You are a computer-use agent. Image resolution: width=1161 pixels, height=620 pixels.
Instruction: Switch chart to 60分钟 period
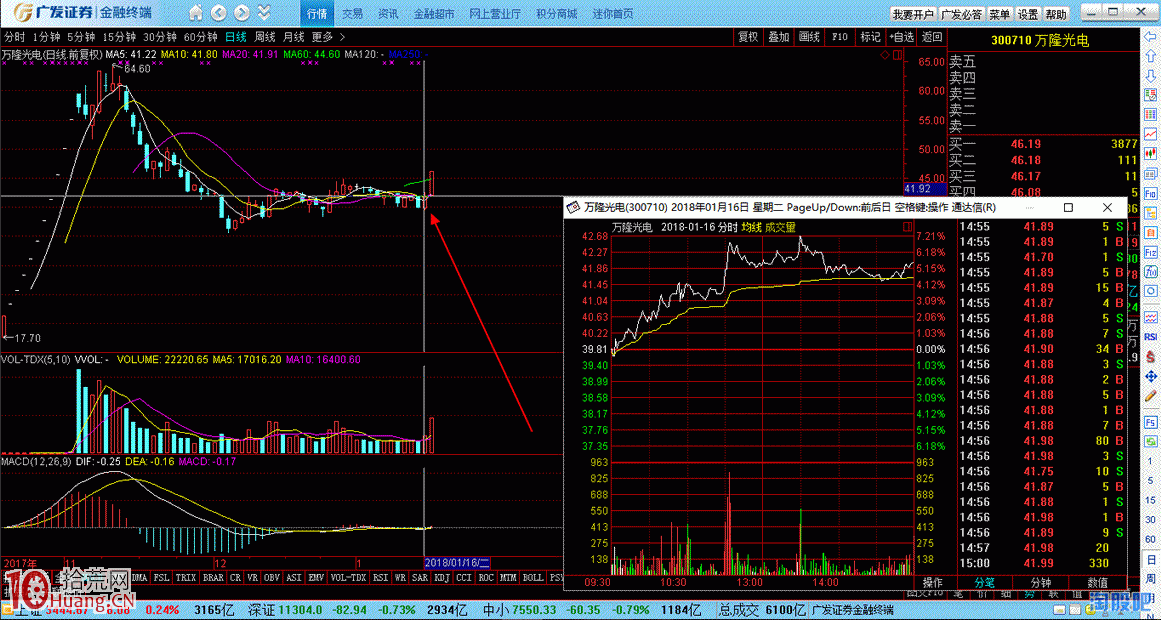(x=201, y=37)
